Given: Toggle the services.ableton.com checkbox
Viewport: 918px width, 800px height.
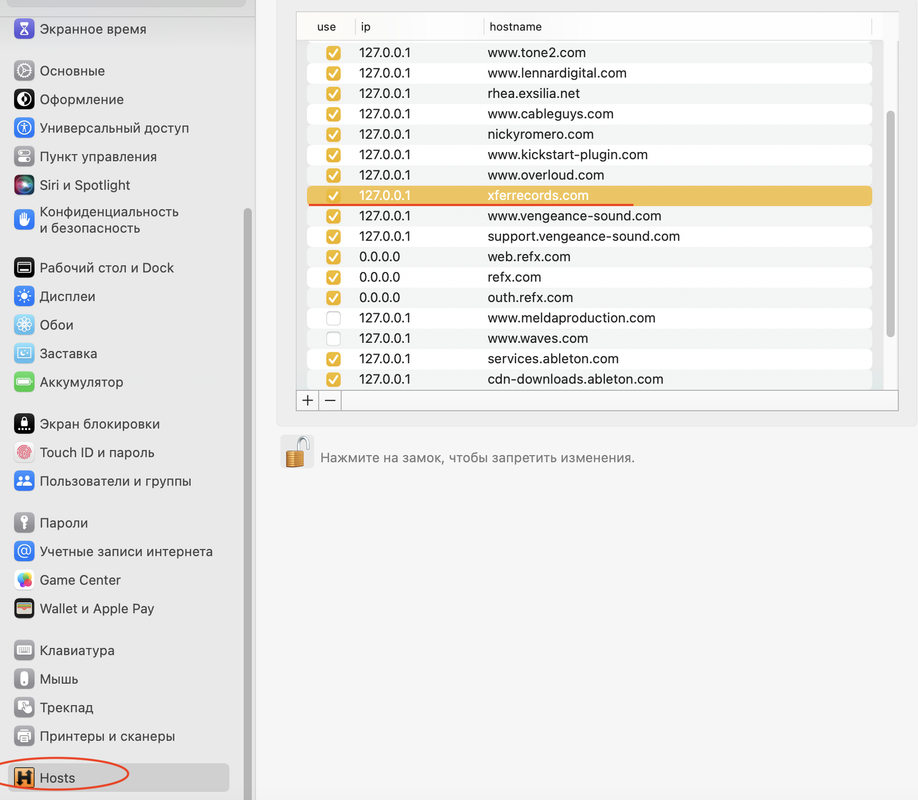Looking at the screenshot, I should pyautogui.click(x=333, y=359).
